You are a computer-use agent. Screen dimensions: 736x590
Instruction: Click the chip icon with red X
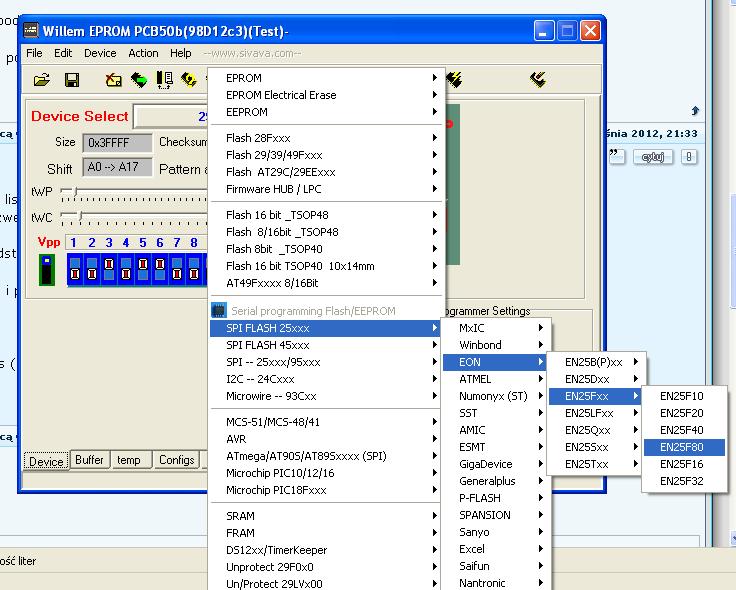point(114,80)
